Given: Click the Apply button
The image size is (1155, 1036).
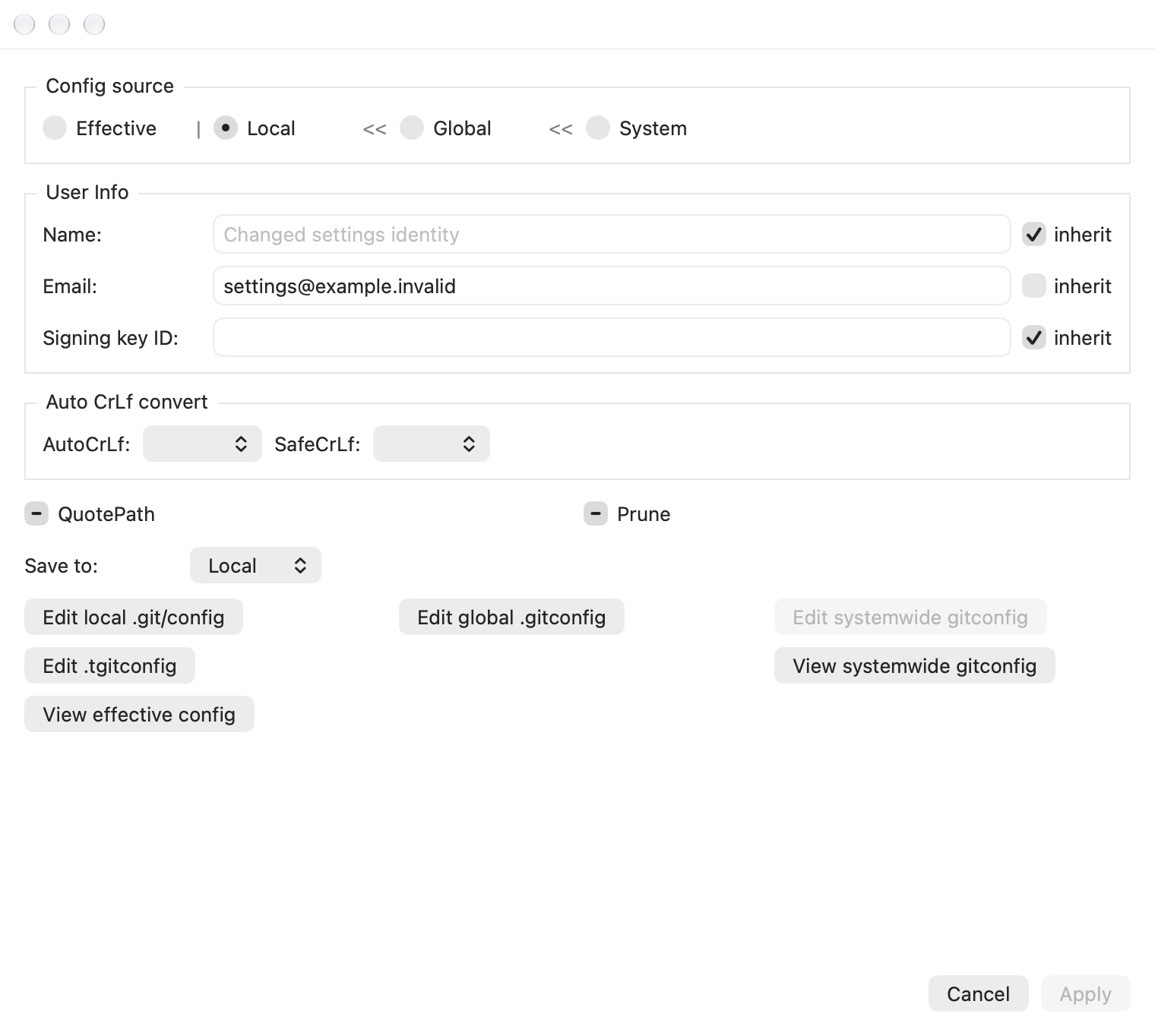Looking at the screenshot, I should tap(1086, 994).
